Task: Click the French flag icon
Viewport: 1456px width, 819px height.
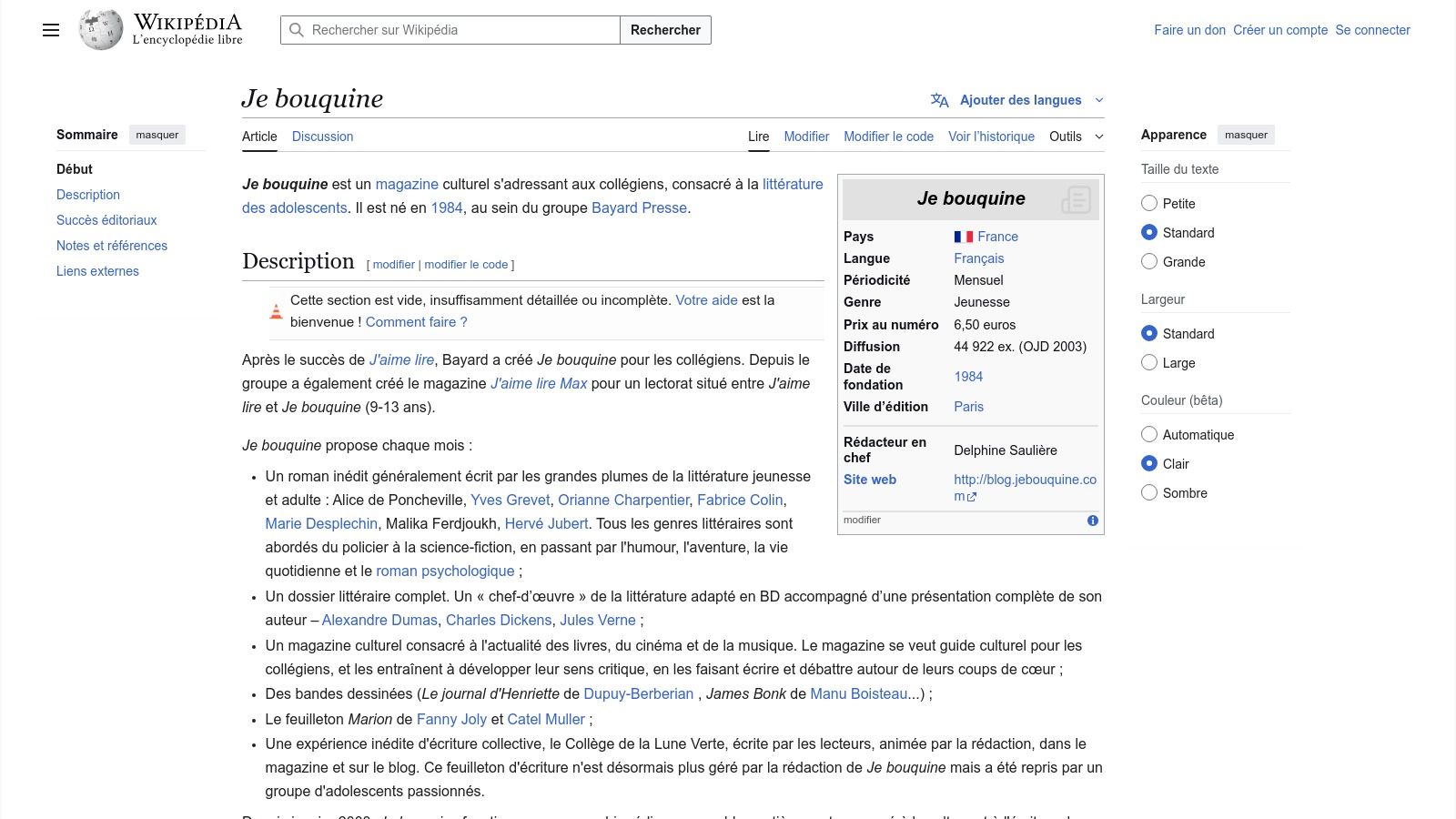Action: (x=964, y=237)
